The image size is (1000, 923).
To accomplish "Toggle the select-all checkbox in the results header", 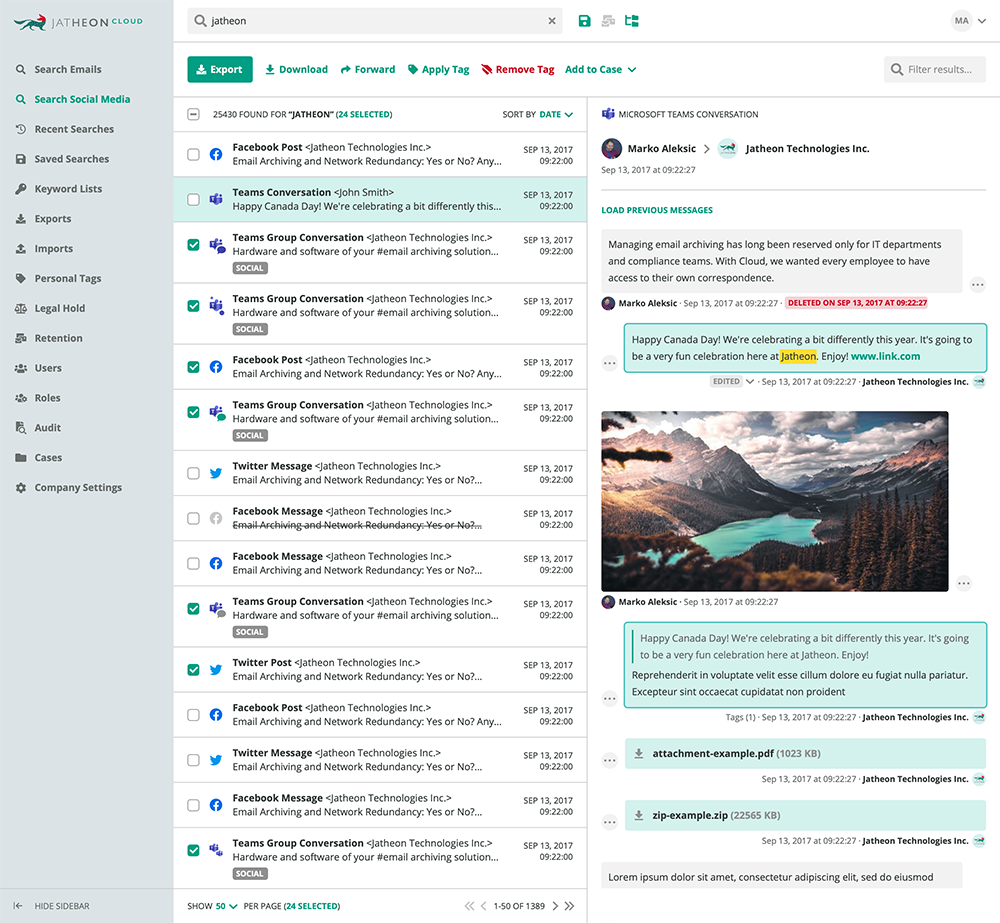I will [193, 114].
